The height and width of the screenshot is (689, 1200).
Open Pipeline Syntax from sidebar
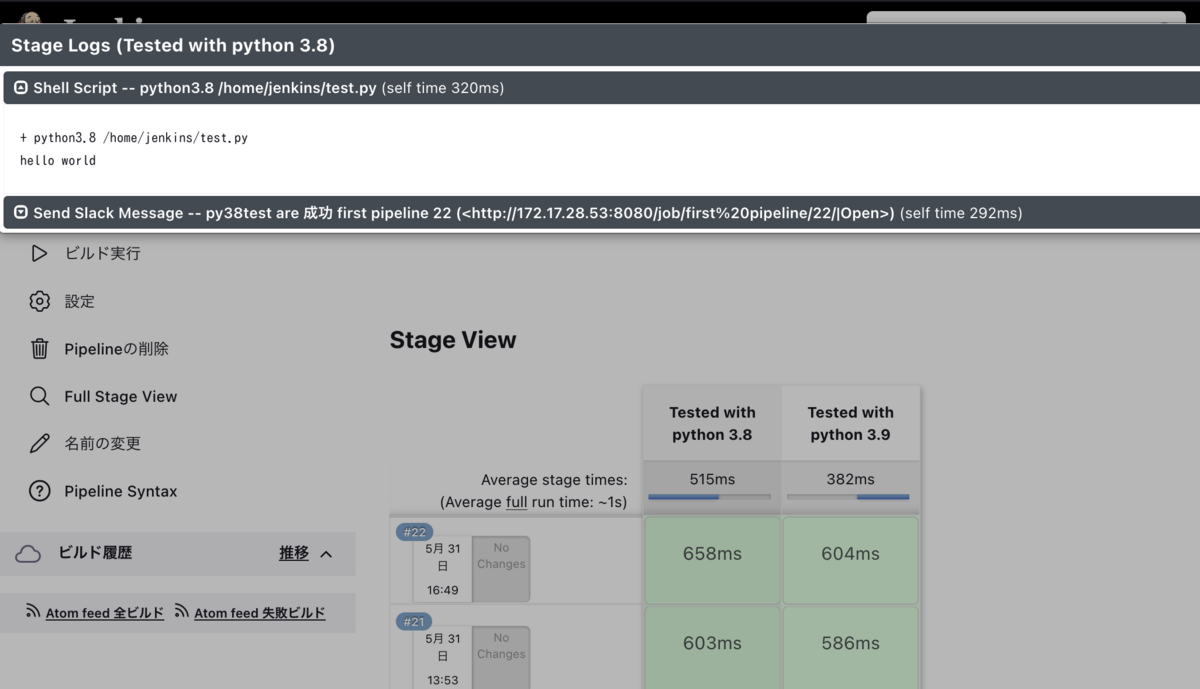coord(120,491)
